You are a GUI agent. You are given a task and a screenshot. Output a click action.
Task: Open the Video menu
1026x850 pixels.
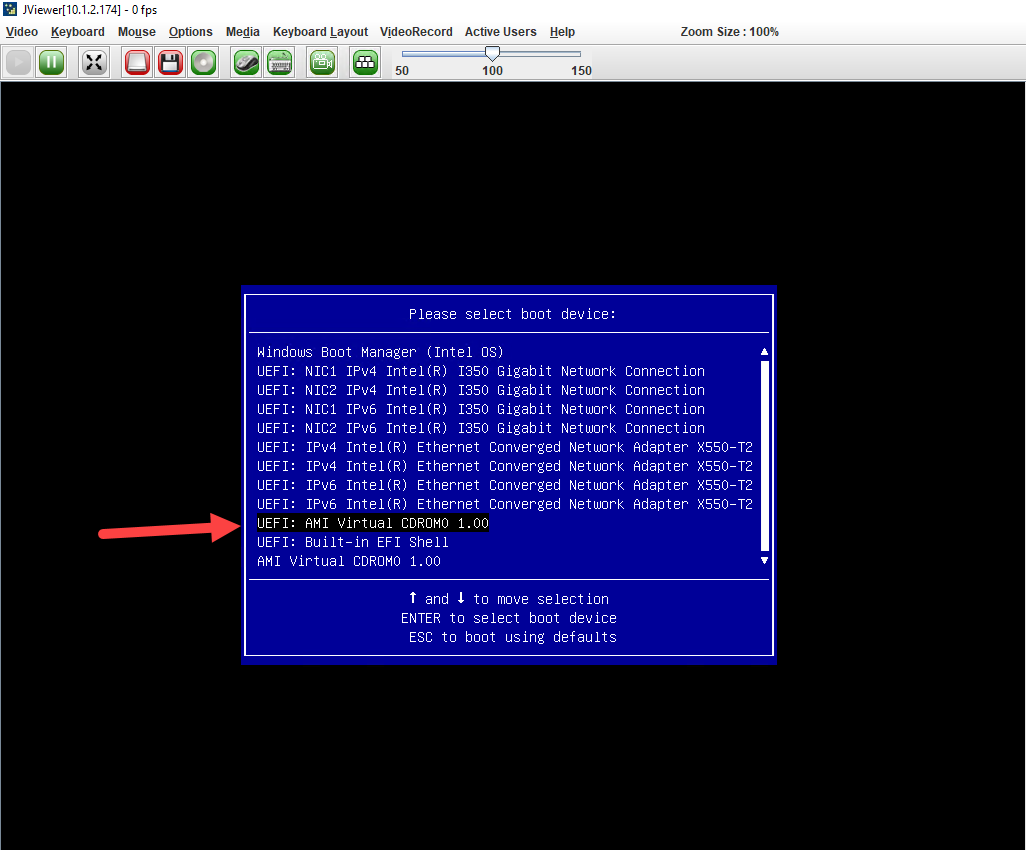21,31
